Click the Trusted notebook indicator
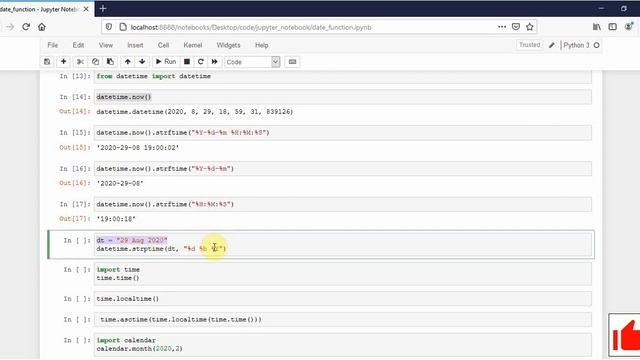640x360 pixels. [529, 45]
